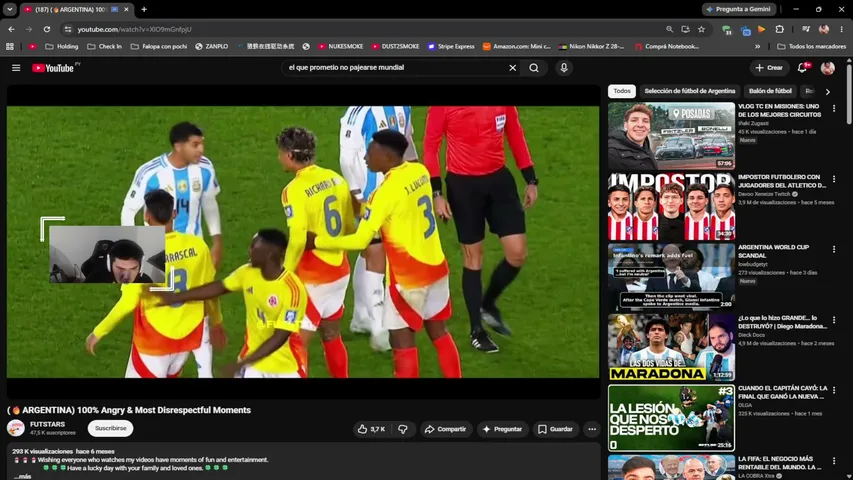Image resolution: width=853 pixels, height=480 pixels.
Task: Start voice search with microphone icon
Action: pos(564,68)
